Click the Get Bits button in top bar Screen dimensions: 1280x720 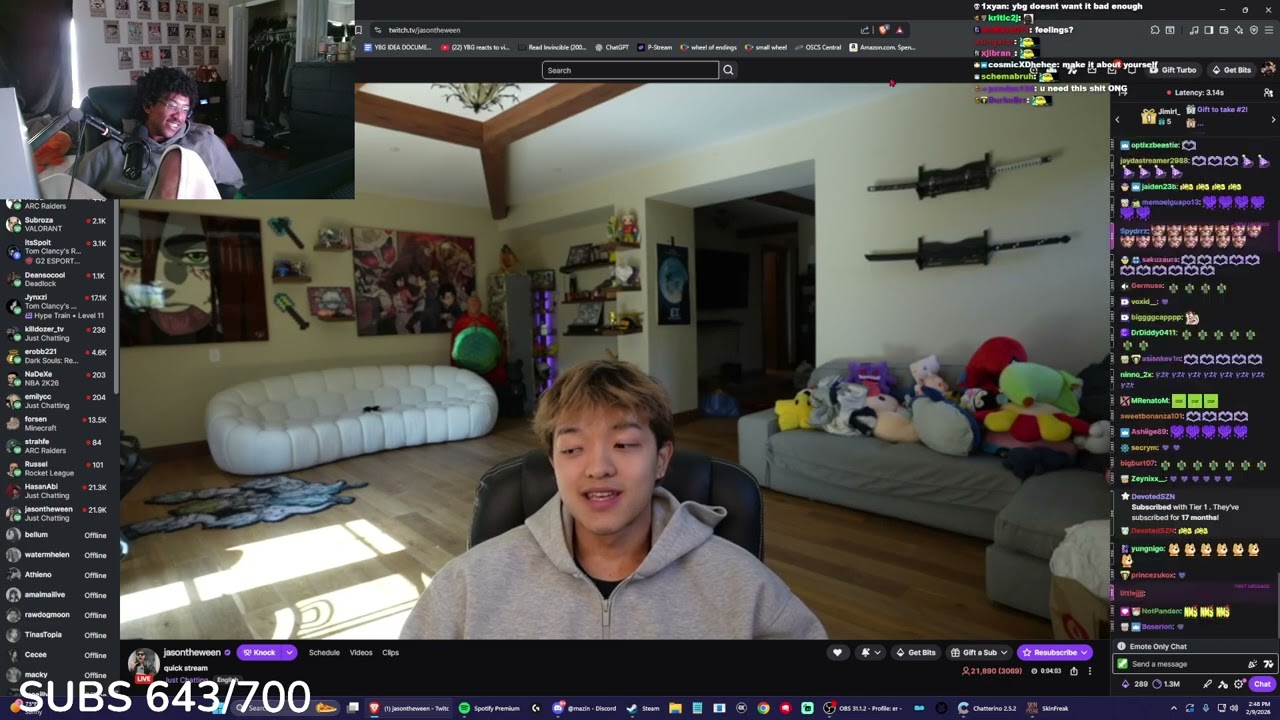(x=1231, y=70)
